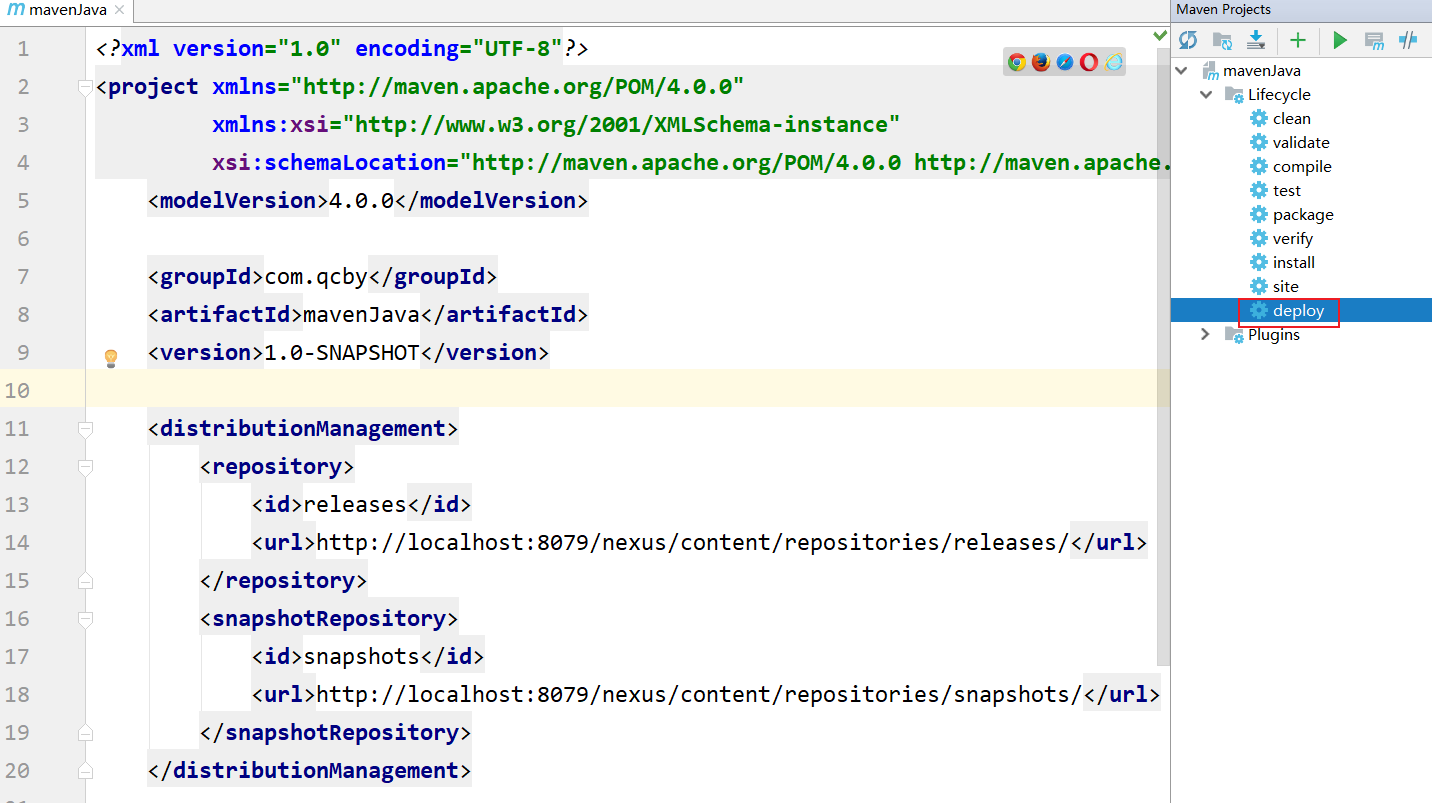1432x803 pixels.
Task: Click green checkmark inspection status icon
Action: pos(1159,36)
